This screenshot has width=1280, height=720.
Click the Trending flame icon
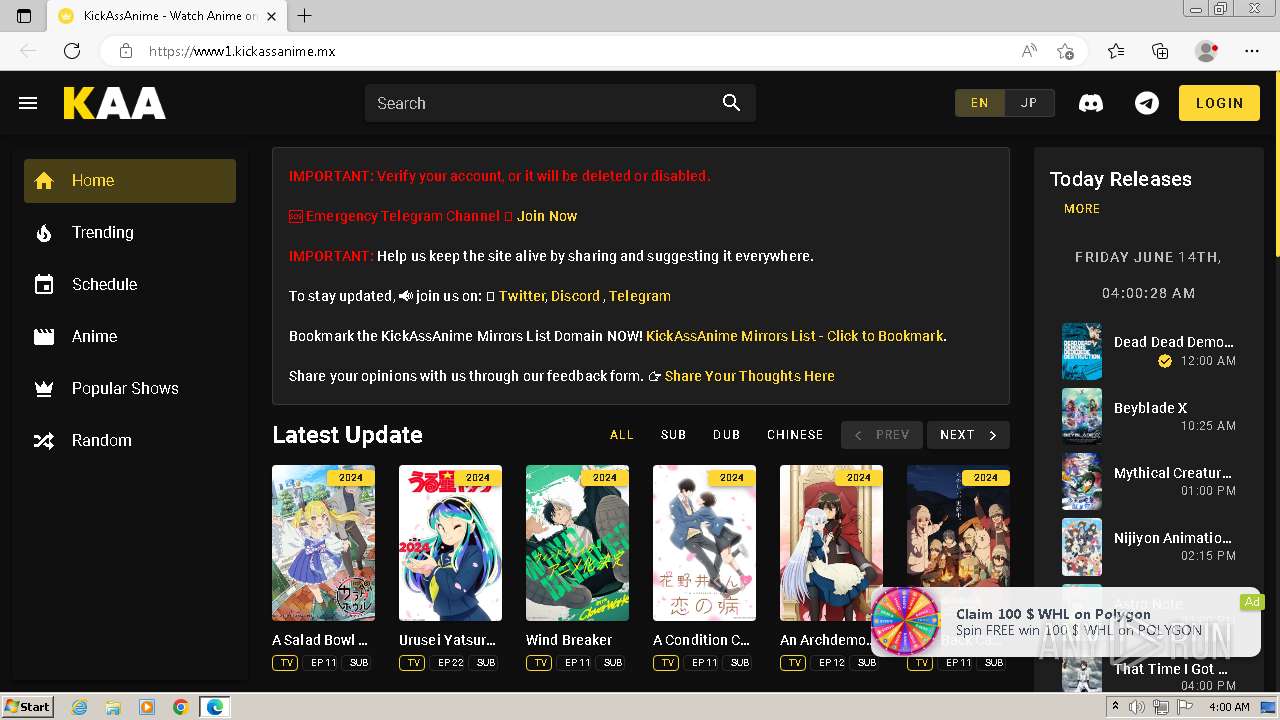[x=44, y=233]
